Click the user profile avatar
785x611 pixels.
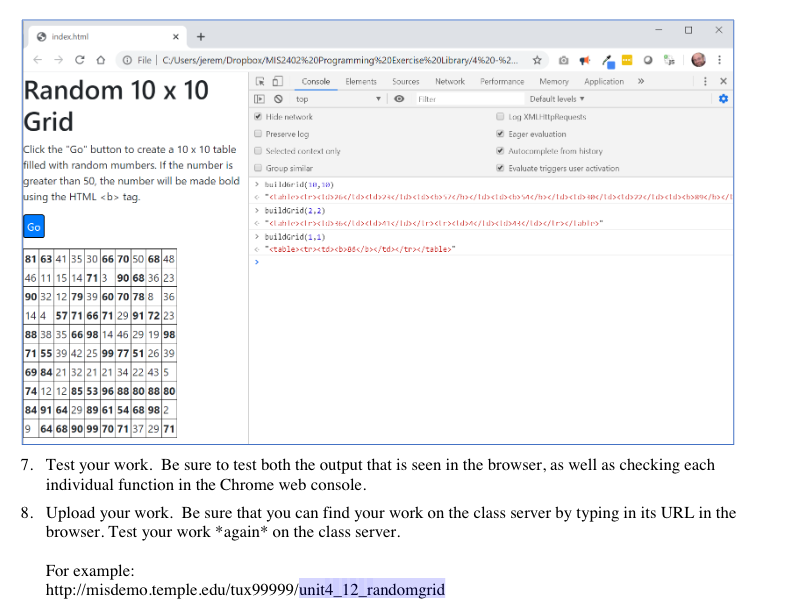[x=698, y=60]
